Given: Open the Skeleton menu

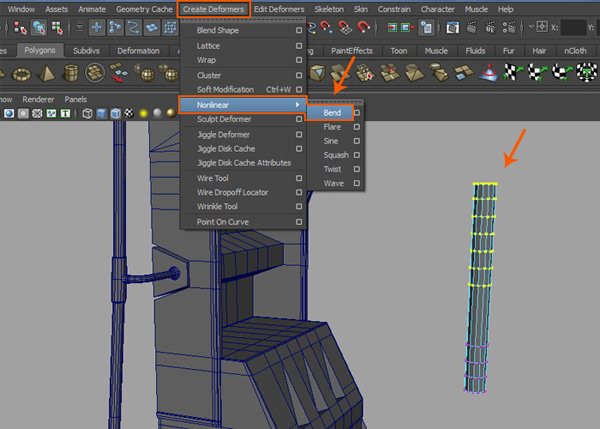Looking at the screenshot, I should pyautogui.click(x=329, y=9).
